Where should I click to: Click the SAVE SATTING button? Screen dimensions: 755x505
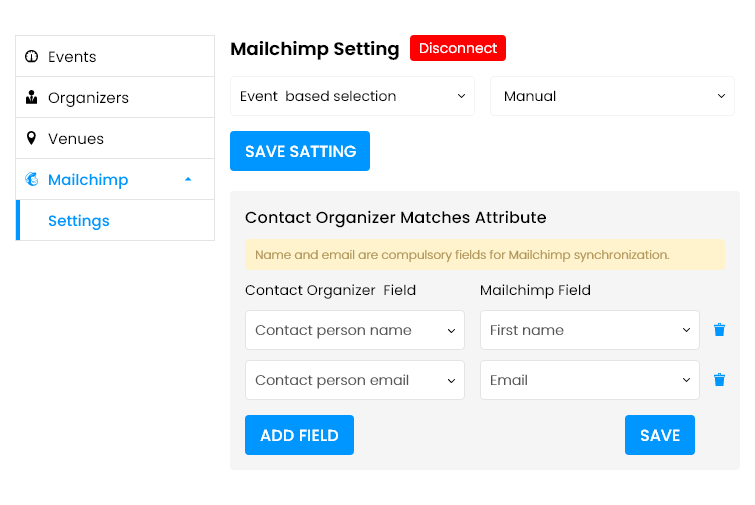tap(300, 151)
